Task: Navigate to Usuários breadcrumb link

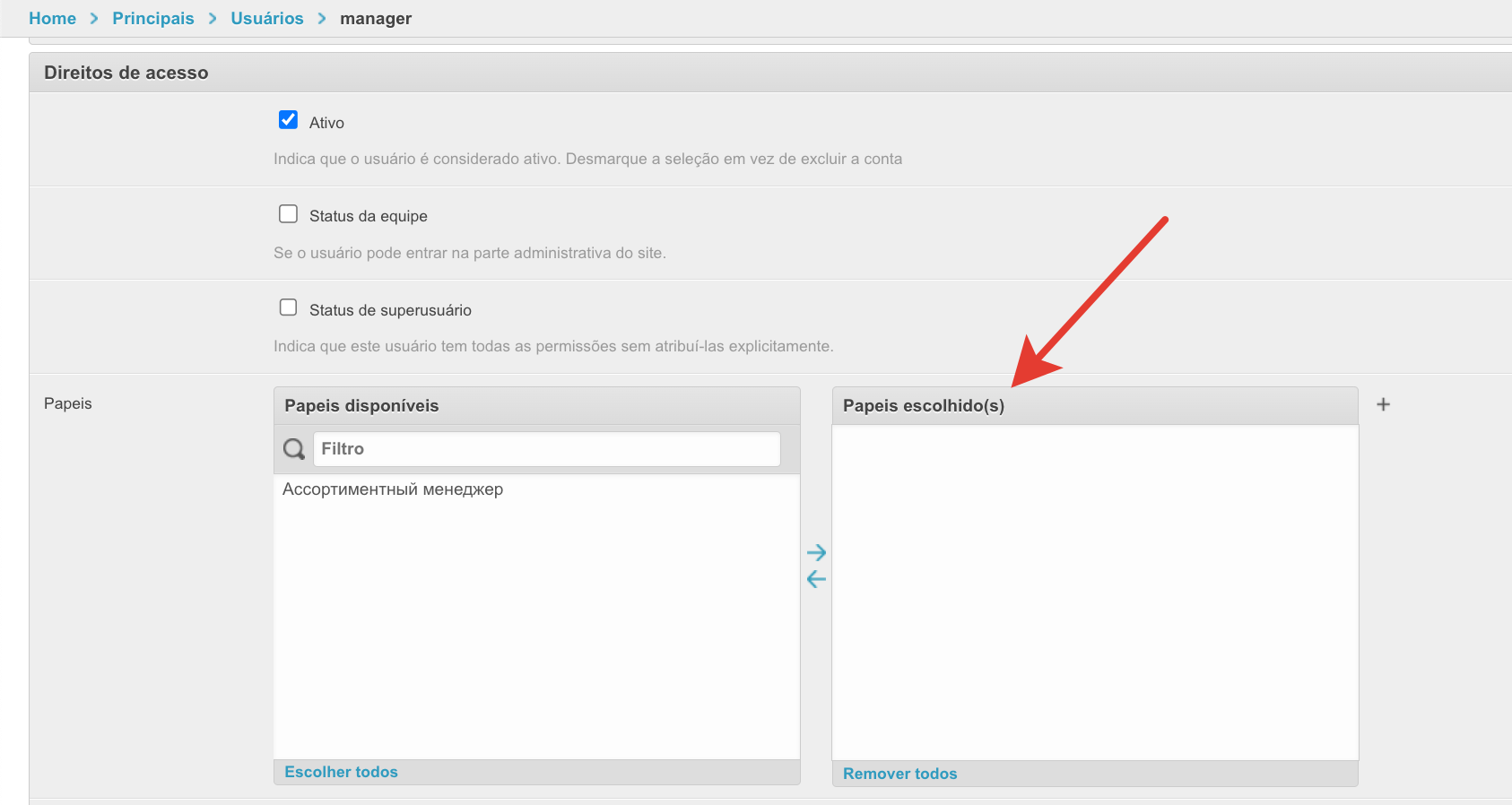Action: [x=266, y=19]
